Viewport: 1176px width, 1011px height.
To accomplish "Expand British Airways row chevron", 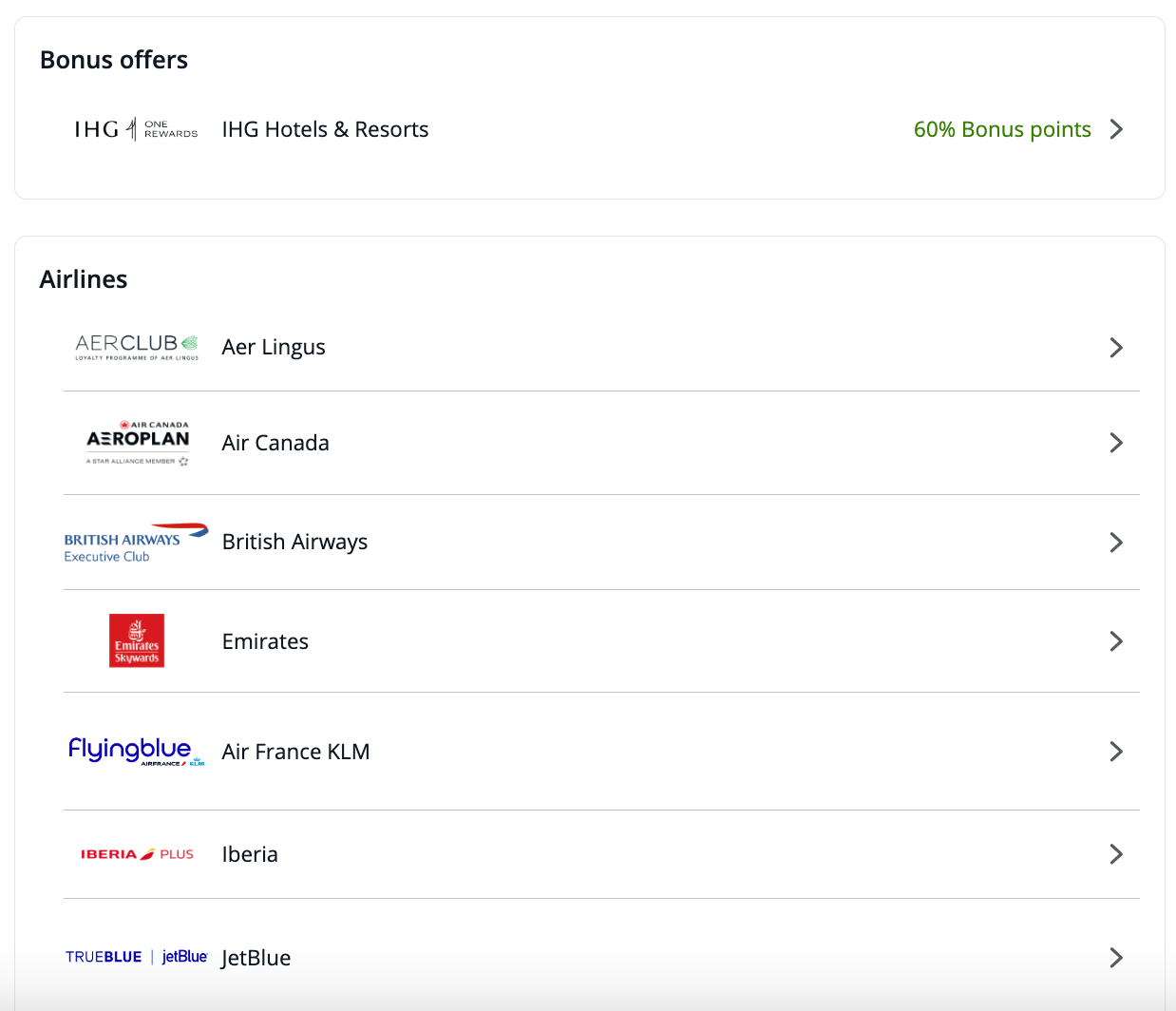I will pos(1117,543).
